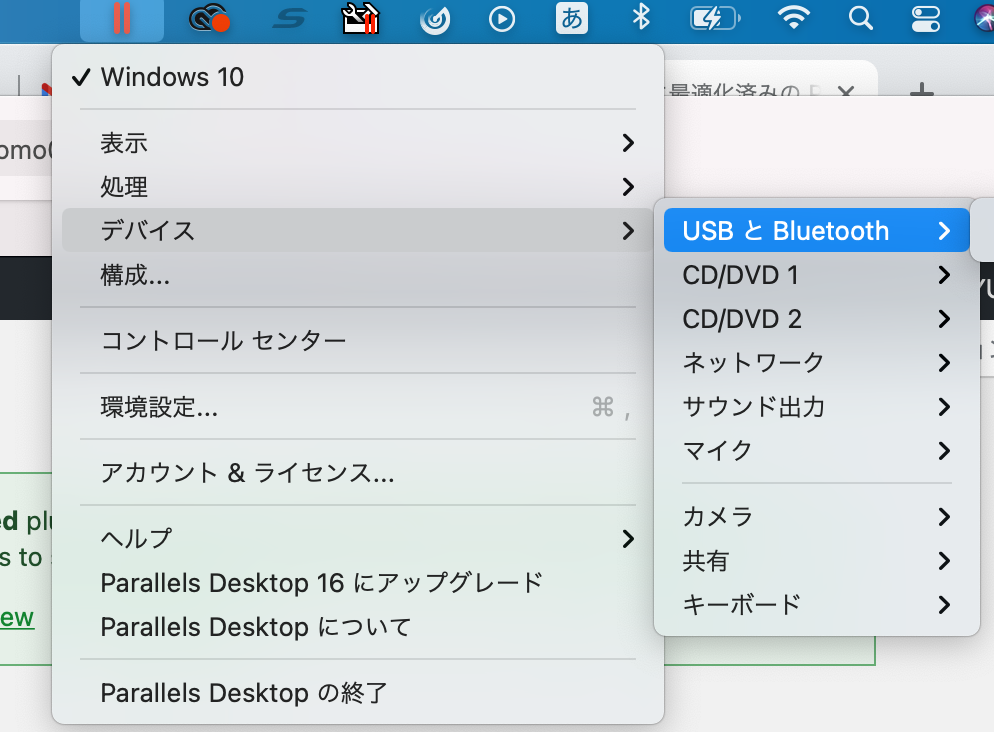Open 環境設定... preferences

(358, 407)
